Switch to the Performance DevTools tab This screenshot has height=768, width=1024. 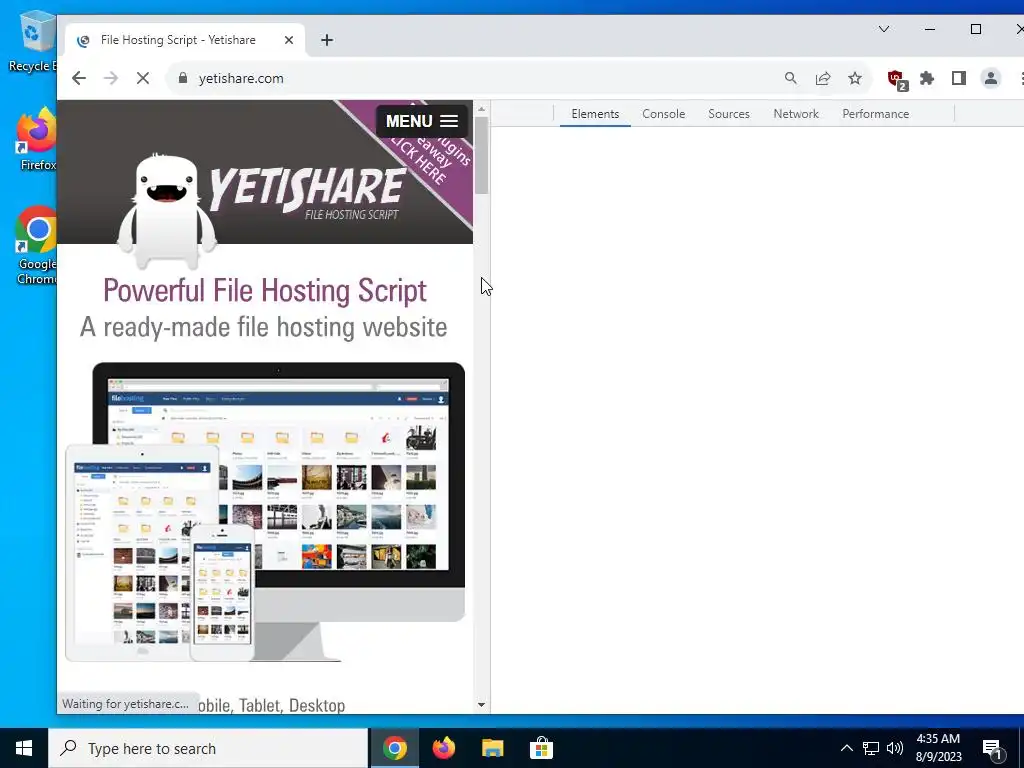[875, 114]
